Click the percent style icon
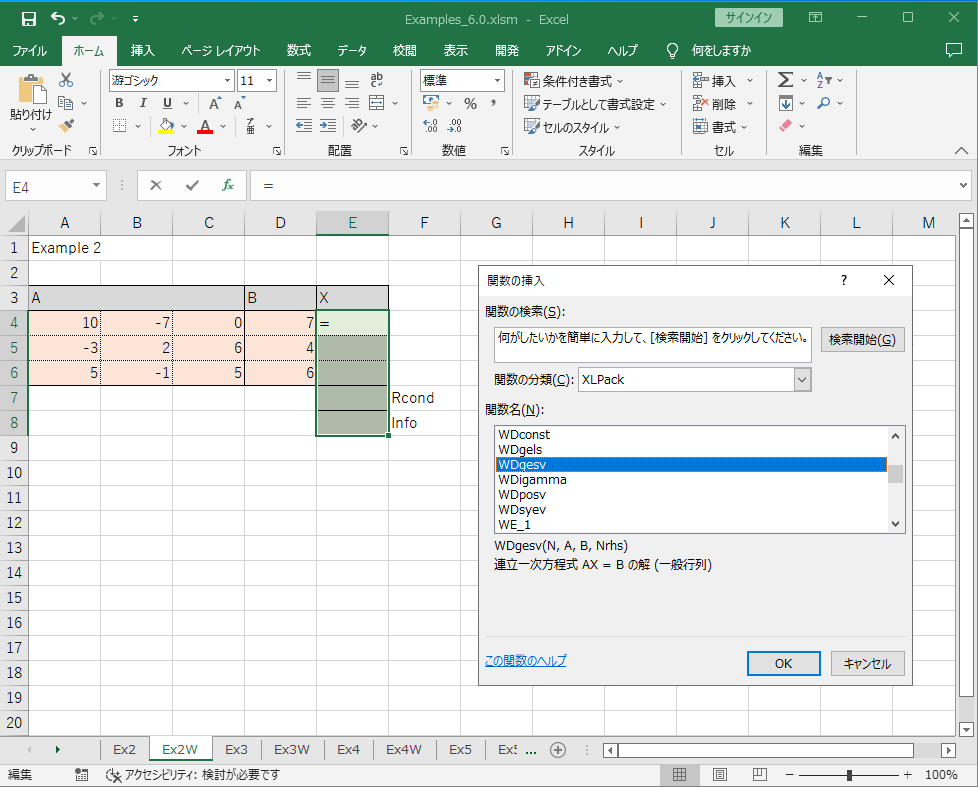The width and height of the screenshot is (978, 787). (x=470, y=103)
